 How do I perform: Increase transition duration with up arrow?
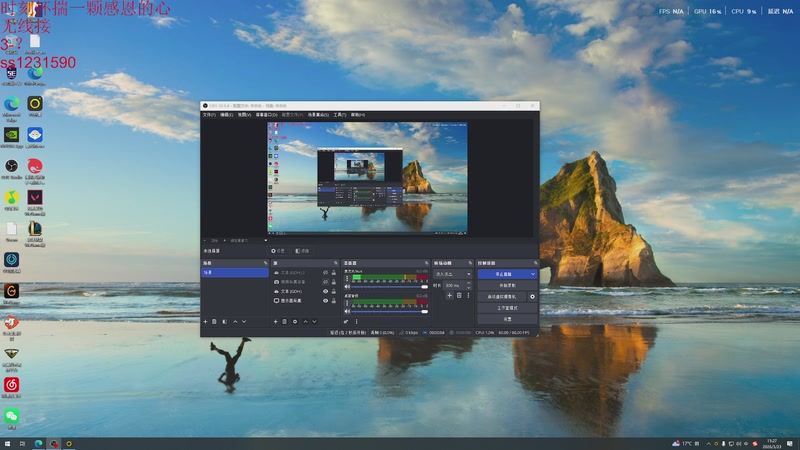(468, 283)
